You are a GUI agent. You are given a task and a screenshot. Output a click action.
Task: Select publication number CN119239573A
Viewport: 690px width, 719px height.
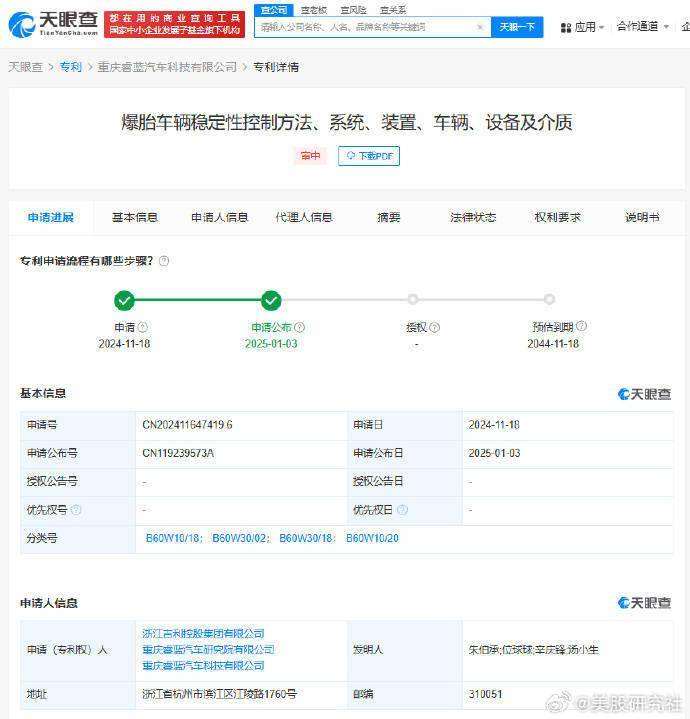pos(178,453)
